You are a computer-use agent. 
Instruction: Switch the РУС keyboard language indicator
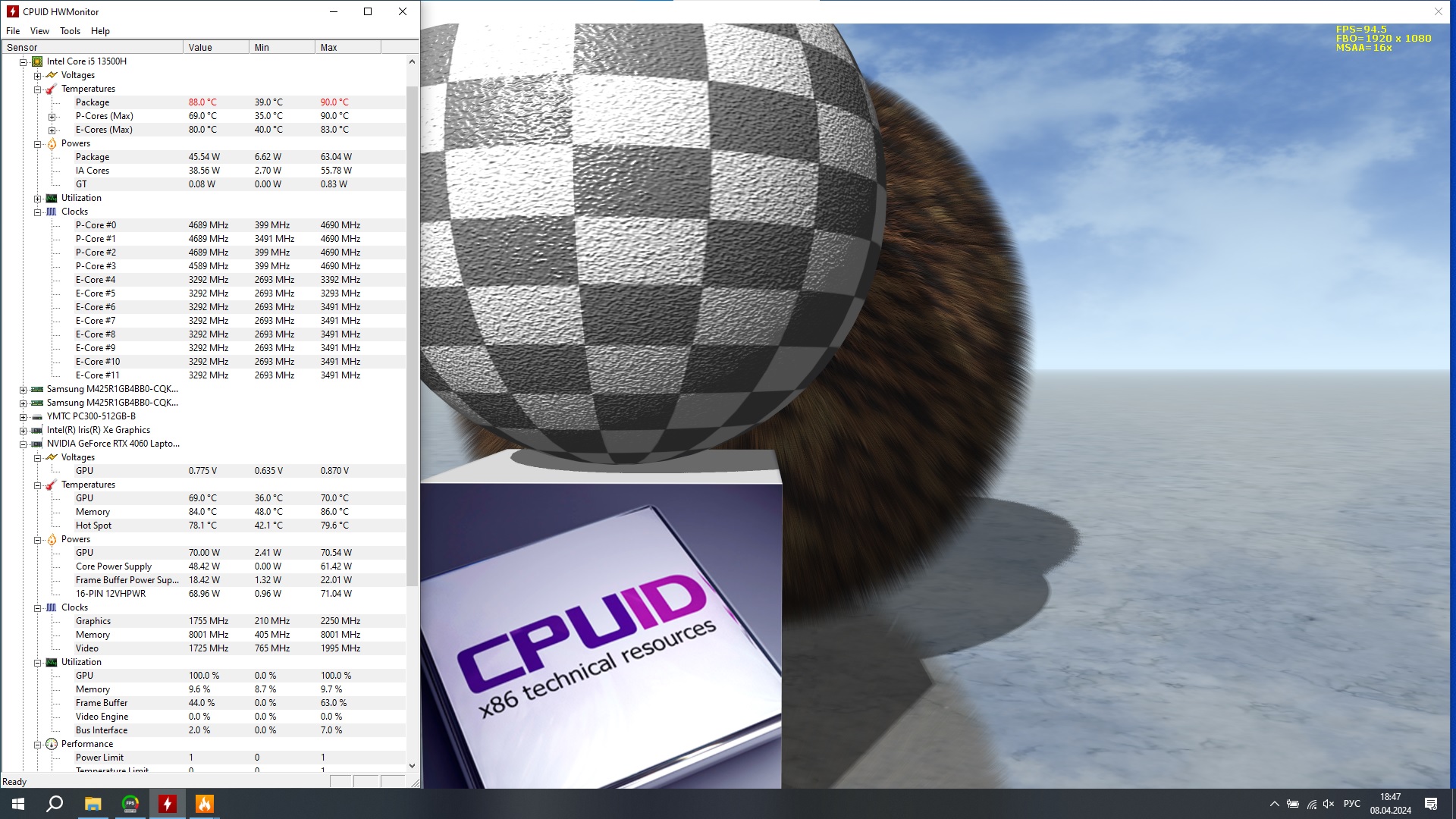1351,804
